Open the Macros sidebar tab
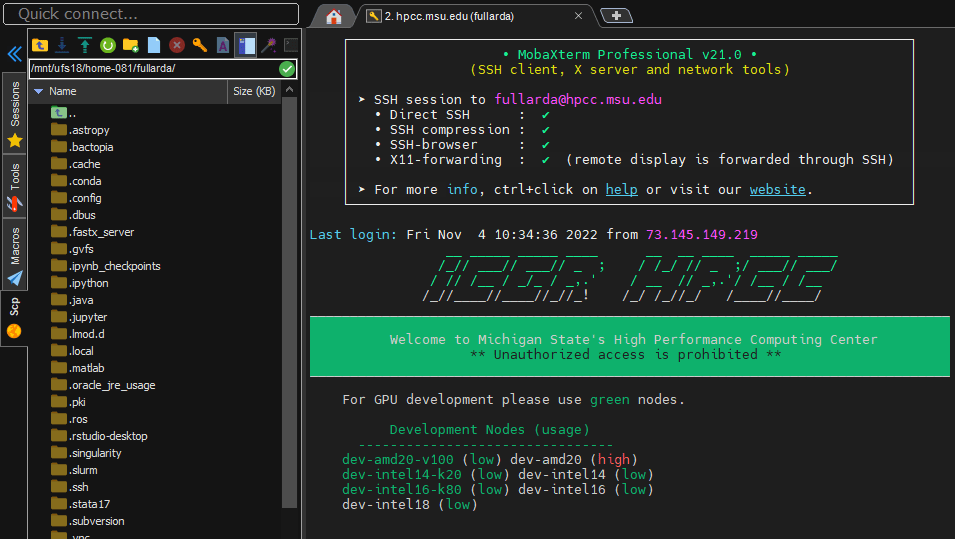The image size is (955, 539). click(15, 255)
